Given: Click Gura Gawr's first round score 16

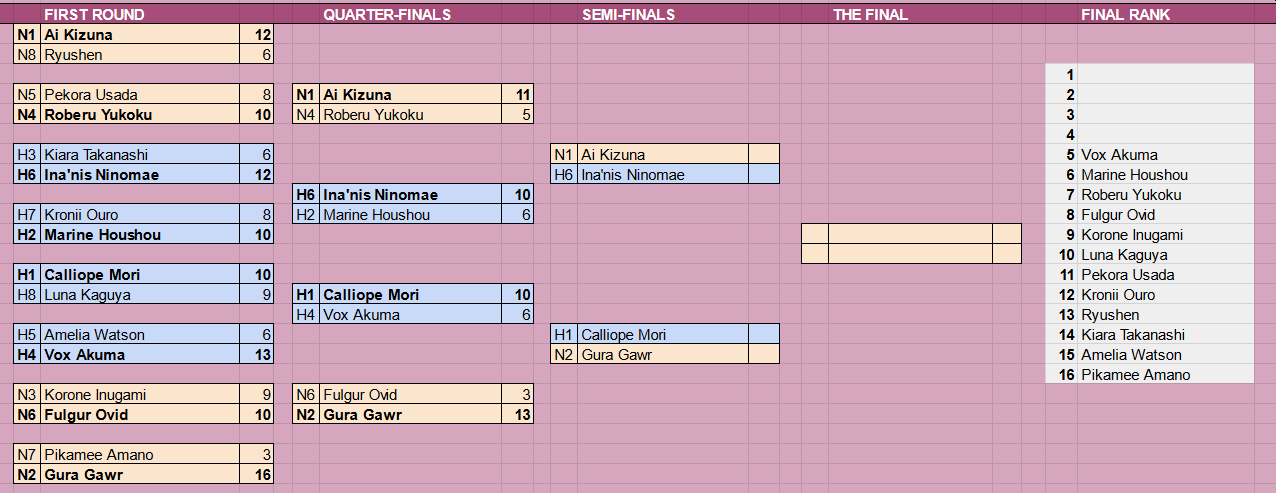Looking at the screenshot, I should tap(257, 475).
